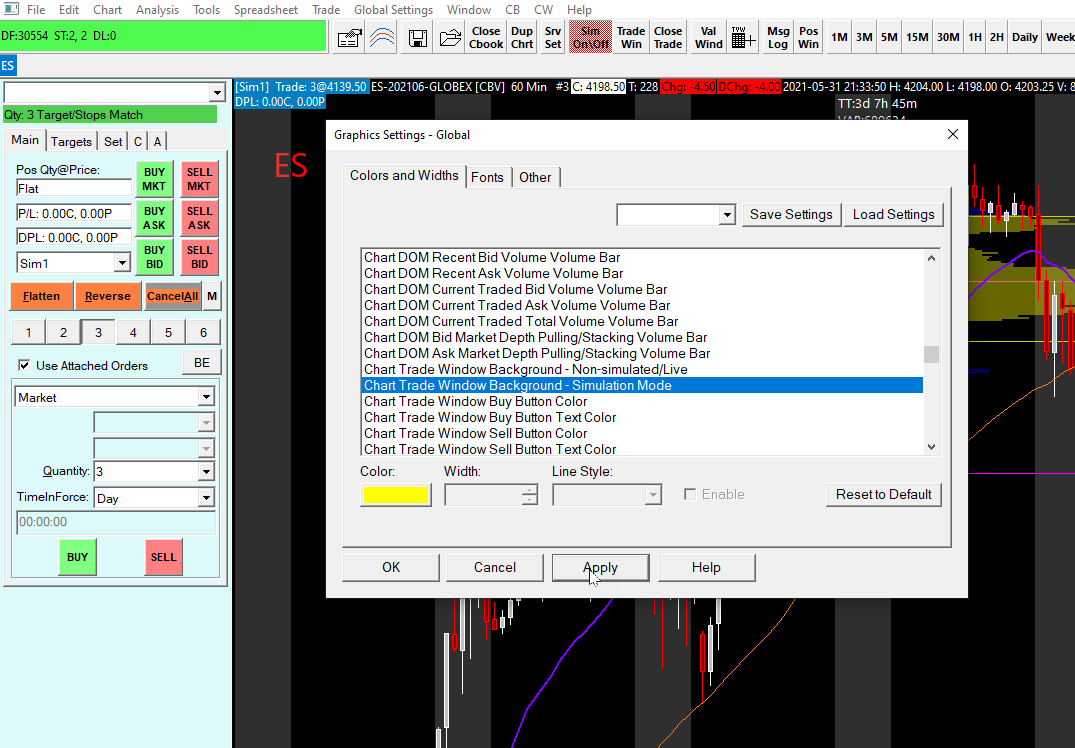Click the yellow Color swatch
1075x748 pixels.
tap(396, 495)
